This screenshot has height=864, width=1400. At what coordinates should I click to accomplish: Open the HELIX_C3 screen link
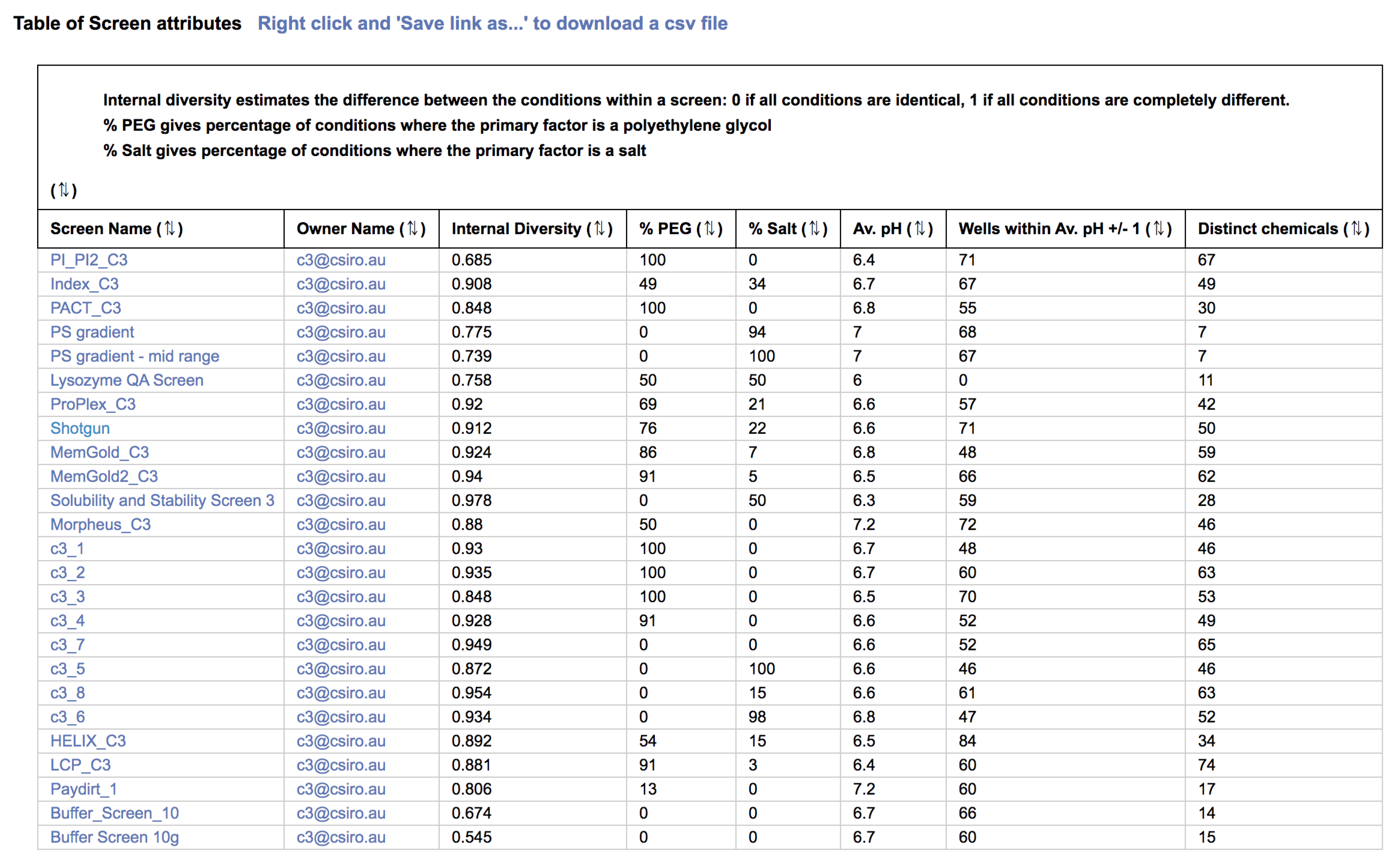point(88,741)
